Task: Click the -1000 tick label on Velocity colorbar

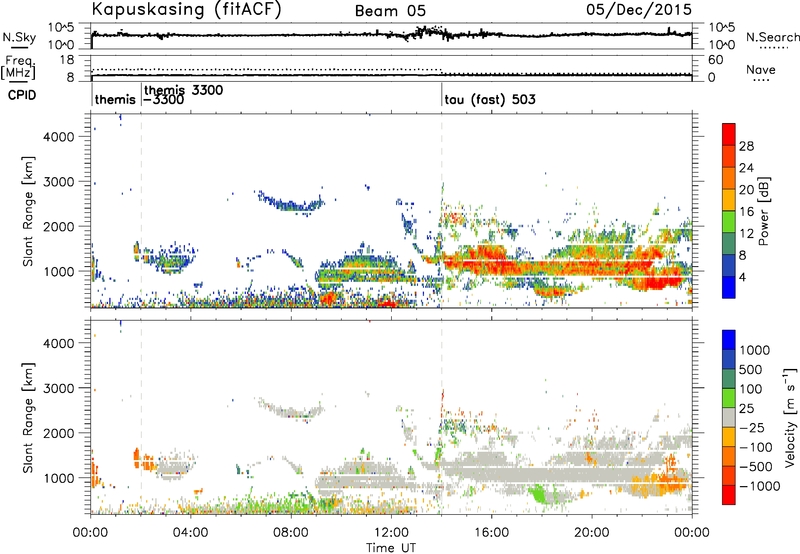Action: coord(760,486)
